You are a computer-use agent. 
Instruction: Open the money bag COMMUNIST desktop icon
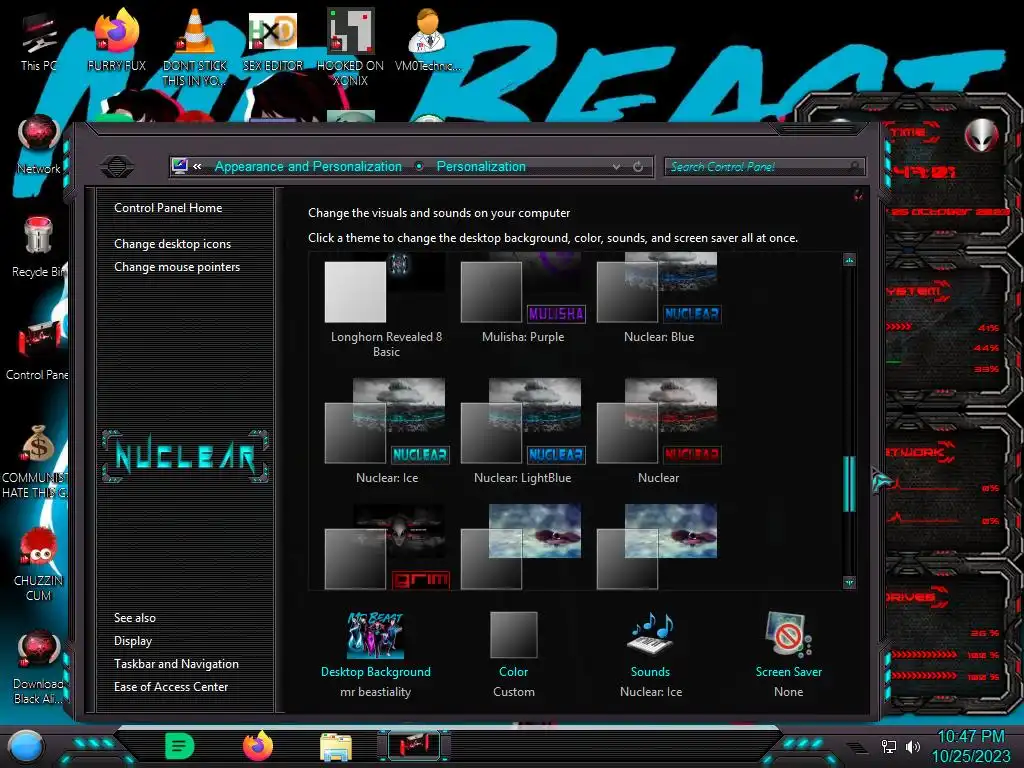point(37,462)
